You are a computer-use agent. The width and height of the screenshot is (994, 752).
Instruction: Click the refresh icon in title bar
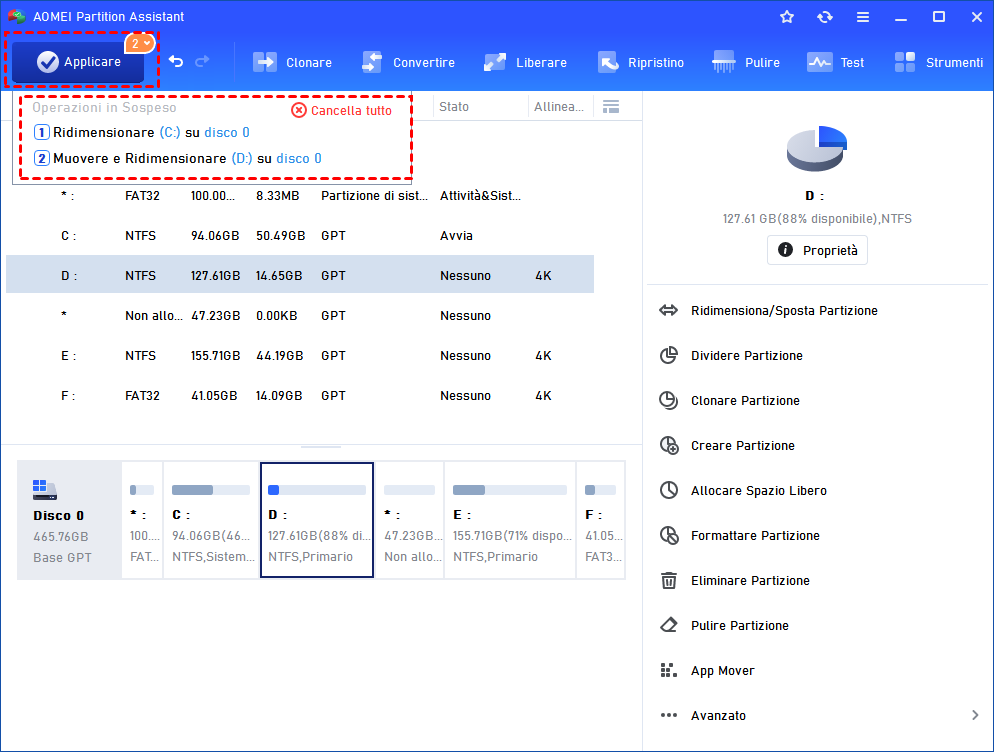pyautogui.click(x=825, y=17)
